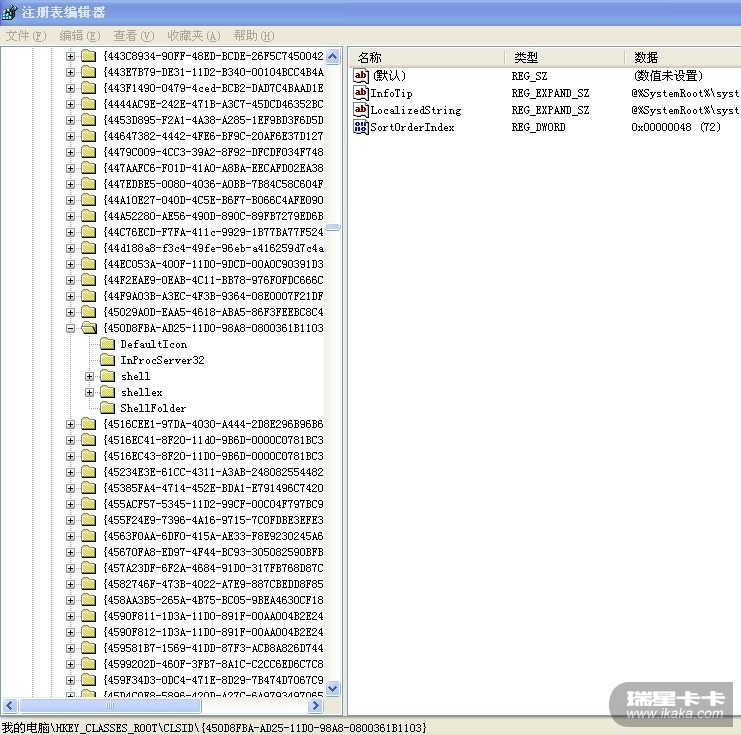Collapse the {450D8FBA-AD25 key
Image resolution: width=741 pixels, height=735 pixels.
(70, 328)
